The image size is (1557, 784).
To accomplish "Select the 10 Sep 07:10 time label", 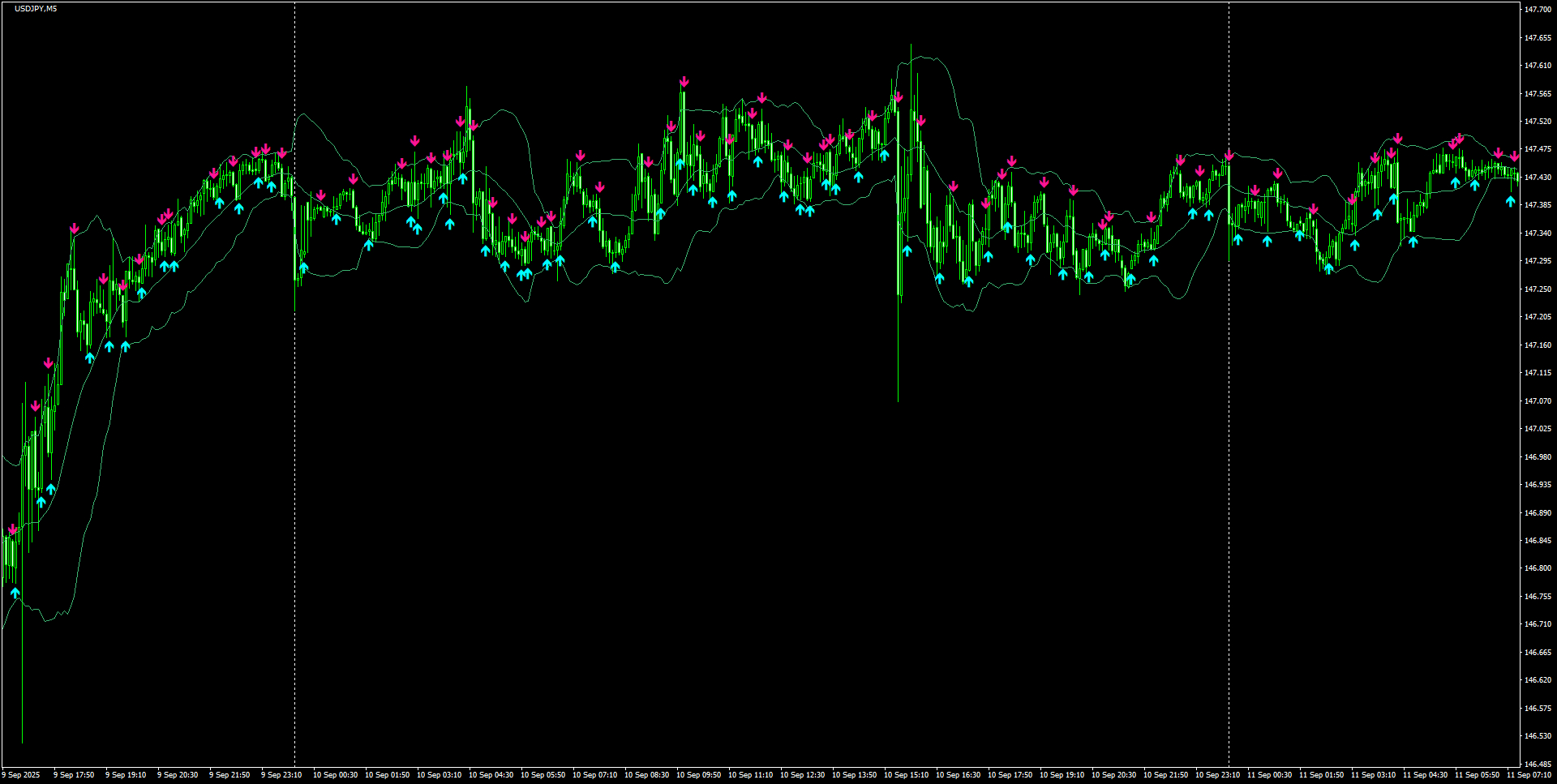I will (x=595, y=775).
